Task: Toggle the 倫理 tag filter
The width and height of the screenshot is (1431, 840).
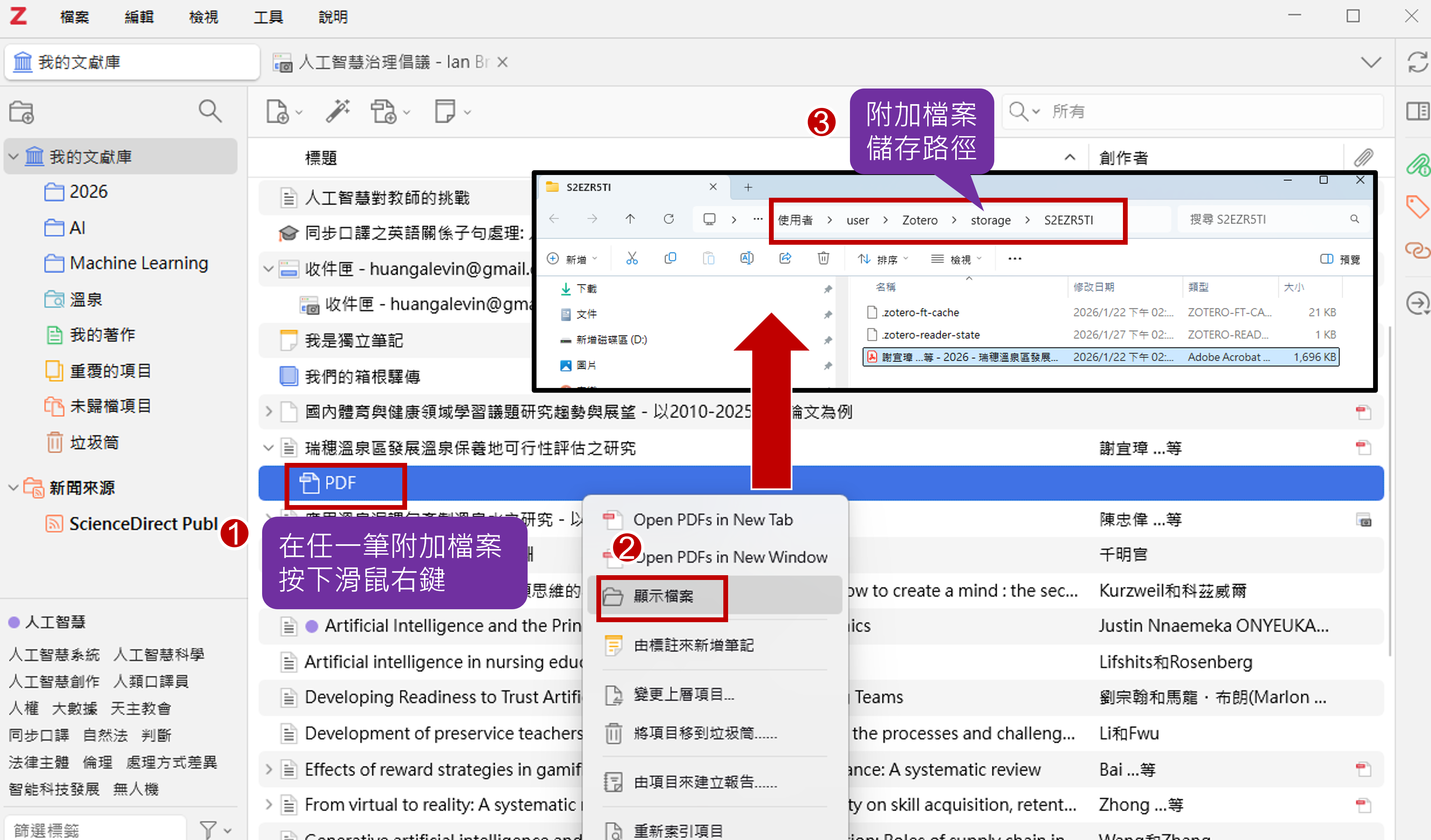Action: point(97,762)
